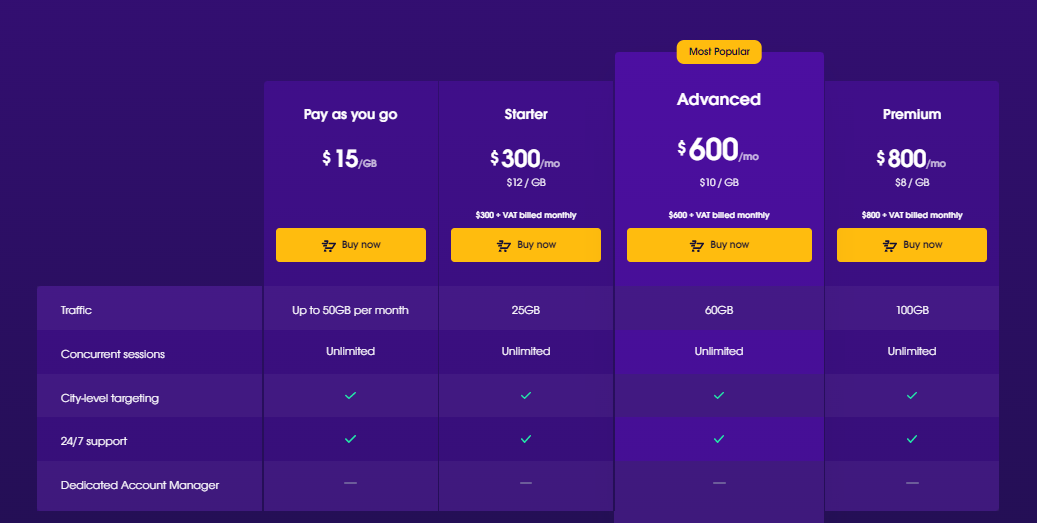Click Dedicated Account Manager dash under Premium
The height and width of the screenshot is (523, 1037).
coord(912,483)
